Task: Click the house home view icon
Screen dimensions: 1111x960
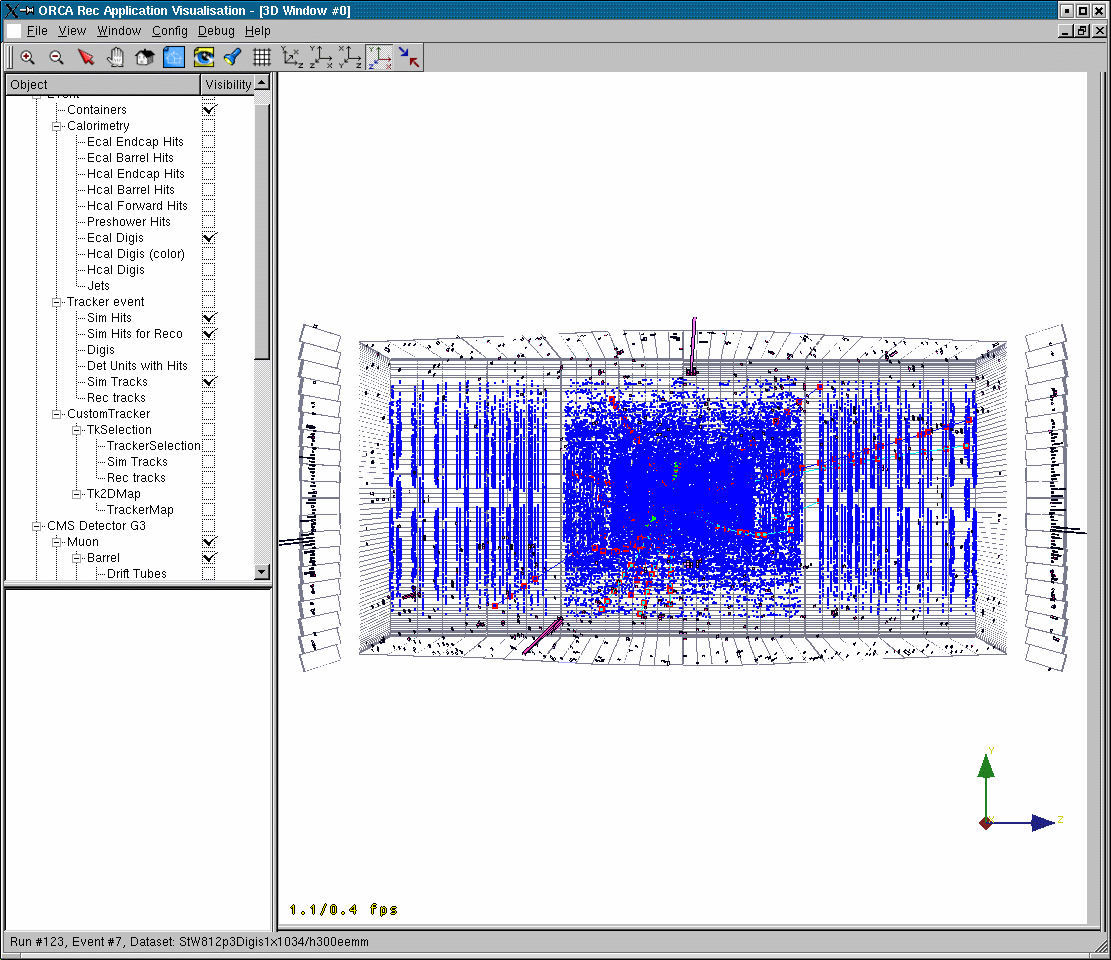Action: [x=144, y=58]
